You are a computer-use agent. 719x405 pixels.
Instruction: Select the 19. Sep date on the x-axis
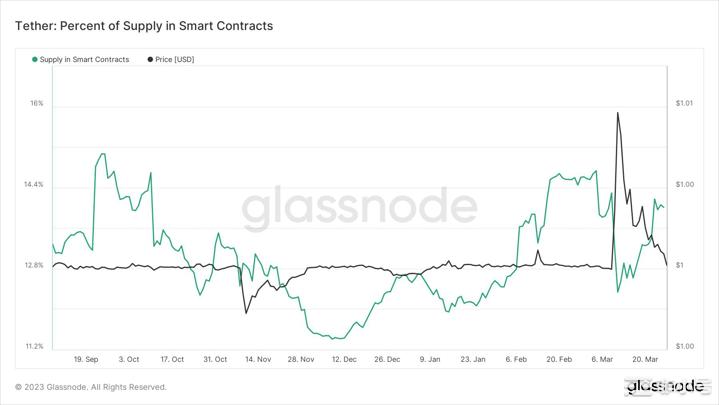[x=86, y=358]
